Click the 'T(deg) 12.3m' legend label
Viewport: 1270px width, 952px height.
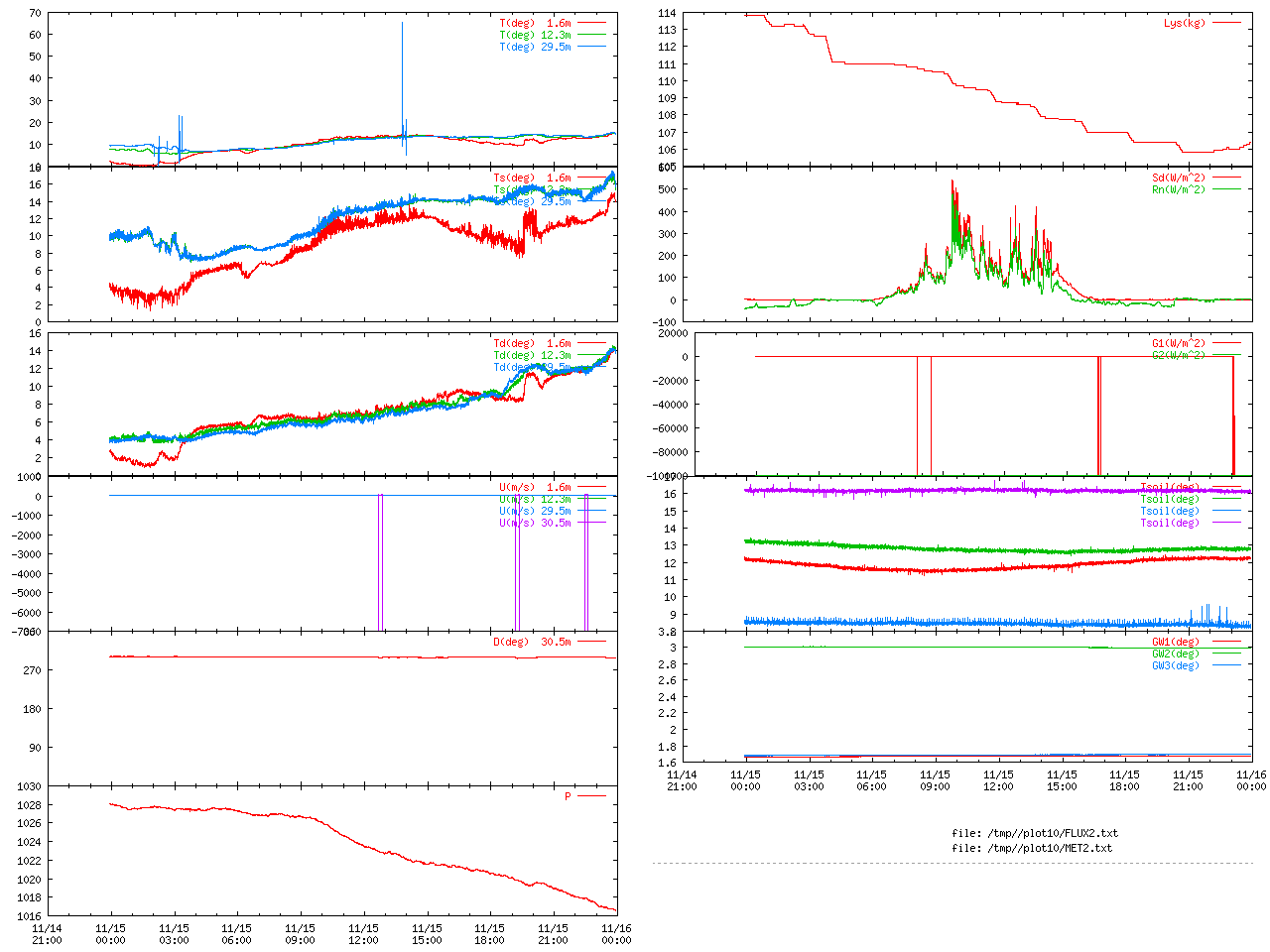(535, 35)
